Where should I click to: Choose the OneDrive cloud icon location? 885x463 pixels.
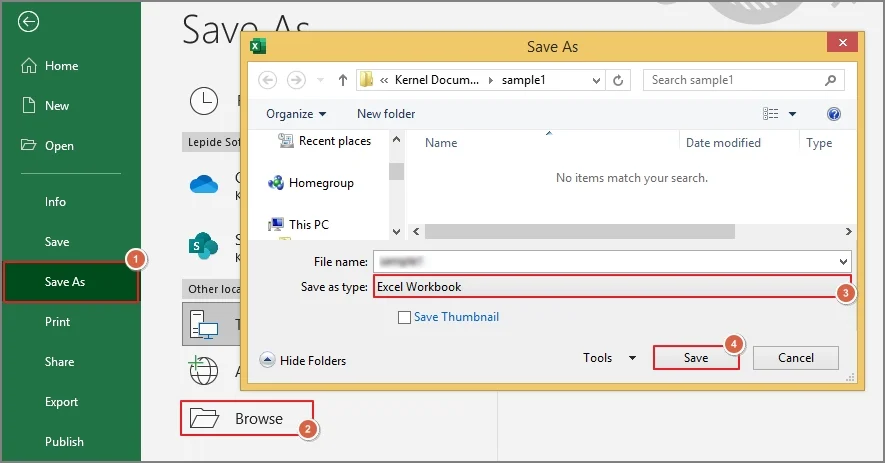[204, 184]
